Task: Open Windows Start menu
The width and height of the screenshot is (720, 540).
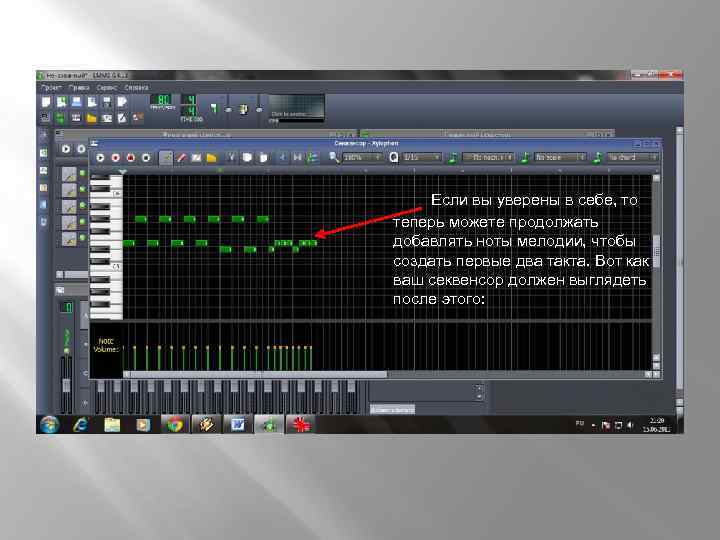Action: pos(50,425)
